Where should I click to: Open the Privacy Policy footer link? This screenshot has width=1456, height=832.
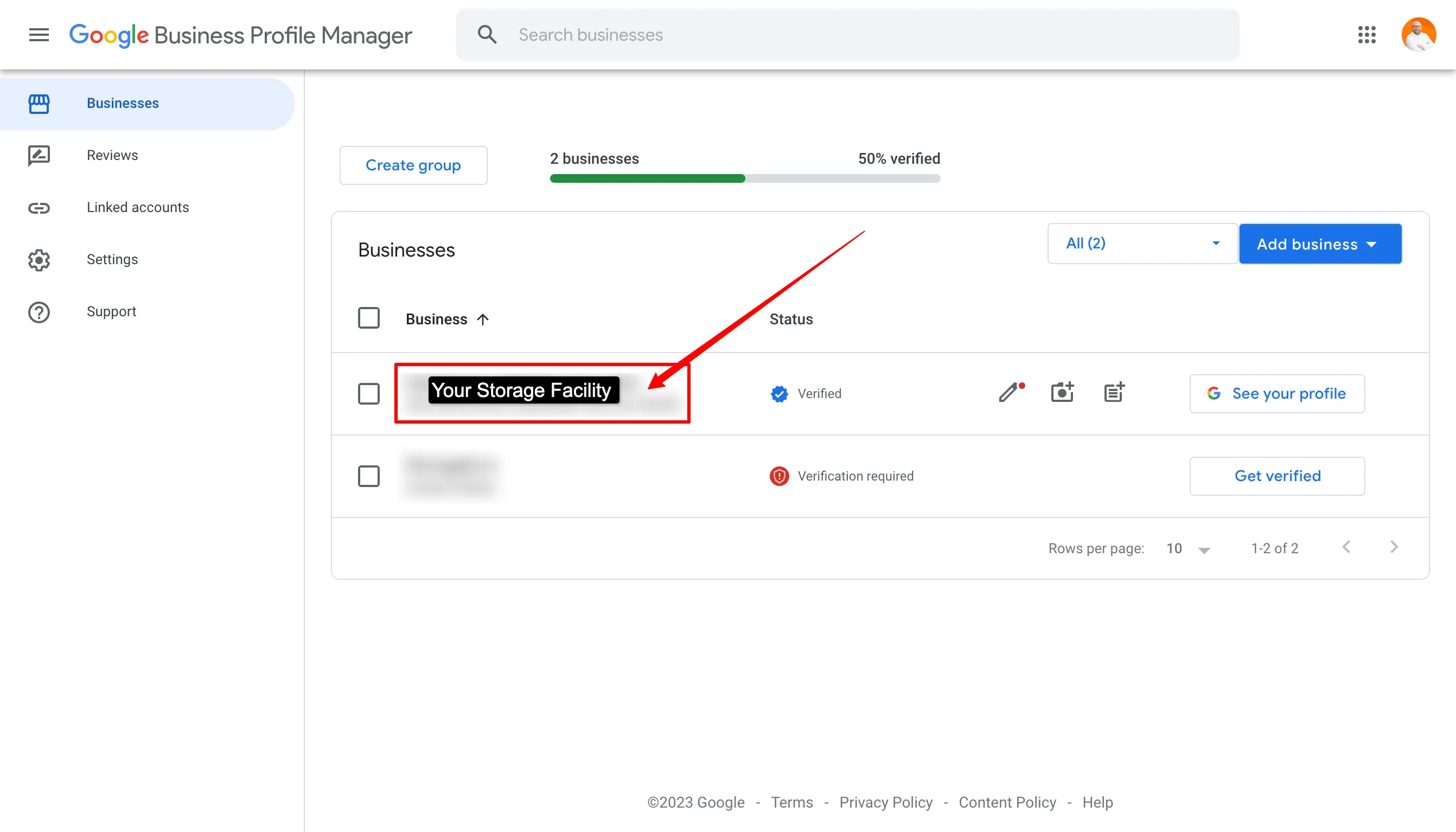tap(886, 802)
